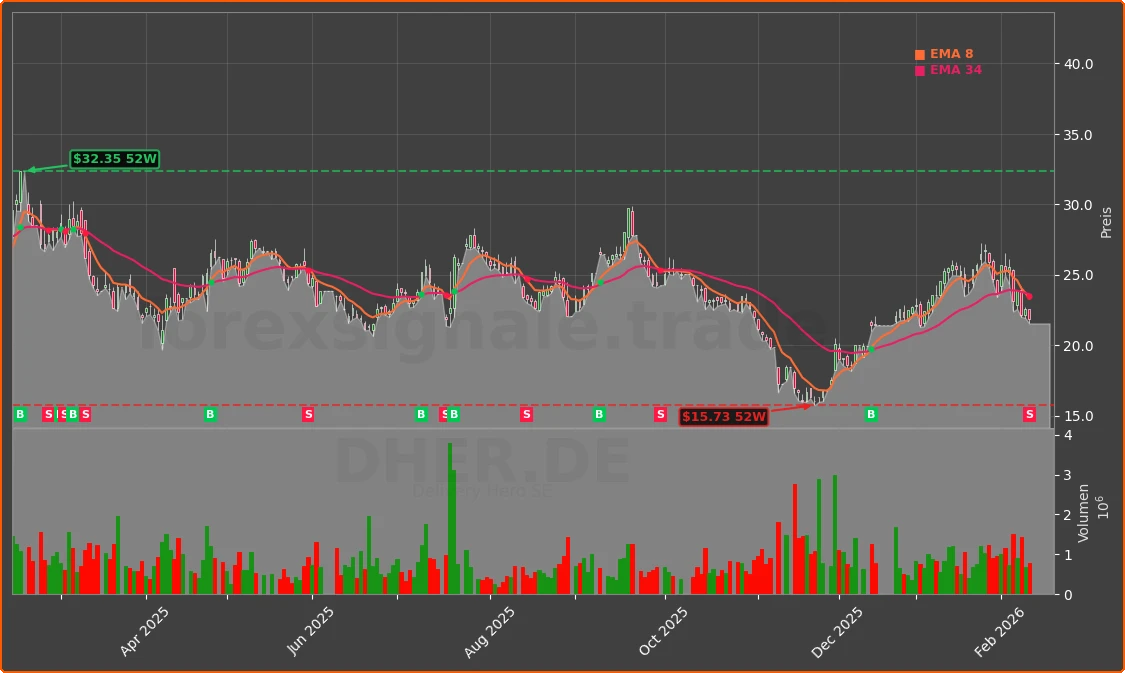This screenshot has width=1125, height=673.
Task: Select the rightmost red S marker near Feb 2026
Action: pos(1030,414)
